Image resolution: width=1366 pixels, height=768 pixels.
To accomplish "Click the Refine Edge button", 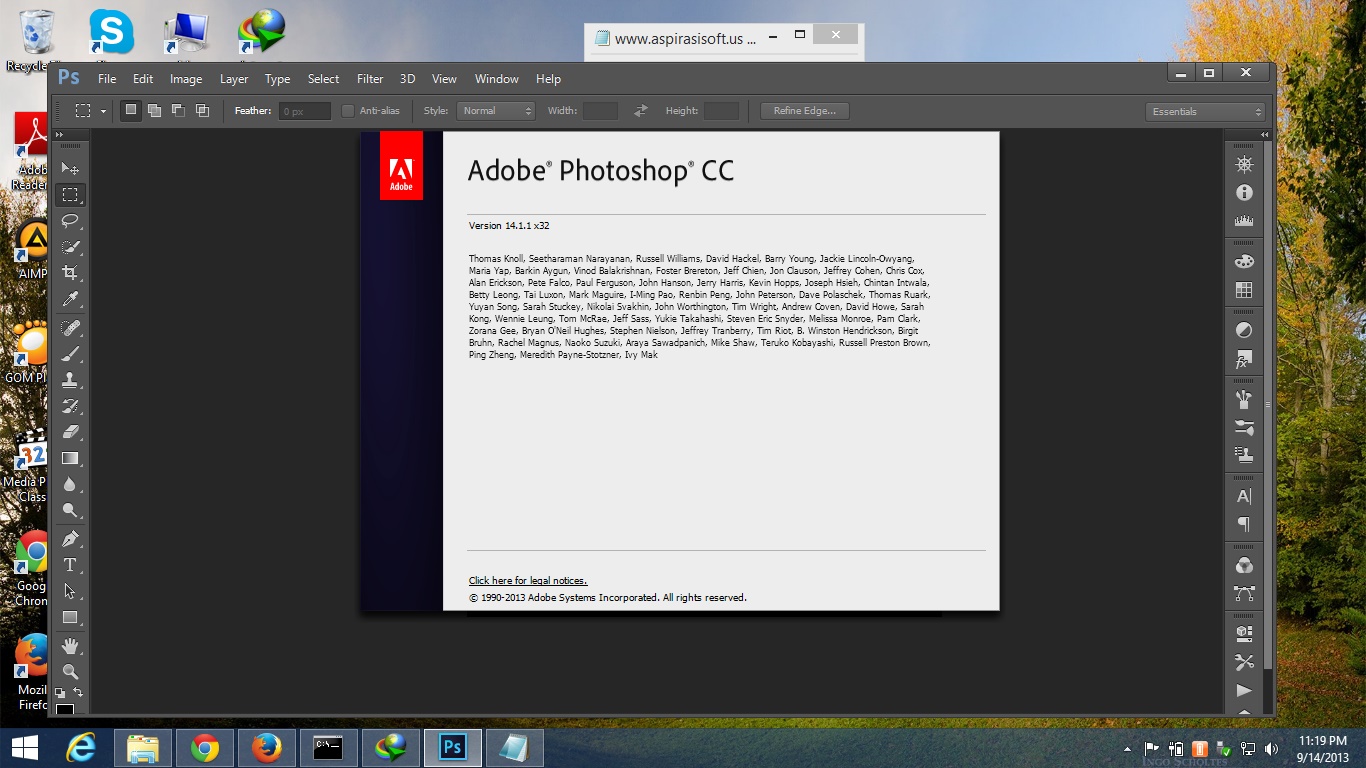I will coord(805,111).
